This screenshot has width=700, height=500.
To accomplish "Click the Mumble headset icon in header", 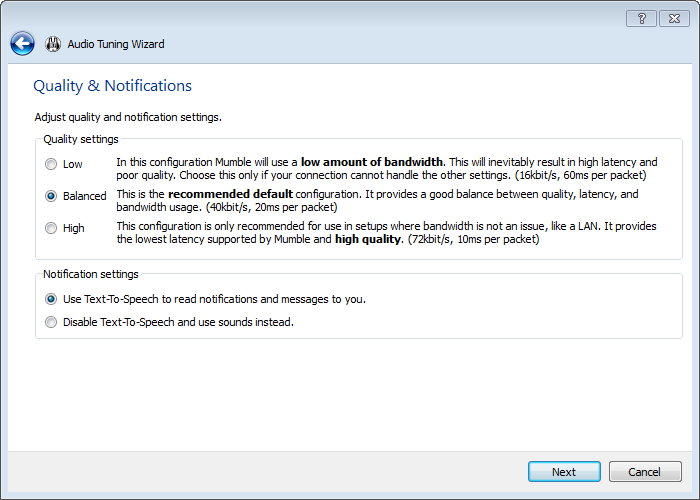I will click(x=53, y=44).
